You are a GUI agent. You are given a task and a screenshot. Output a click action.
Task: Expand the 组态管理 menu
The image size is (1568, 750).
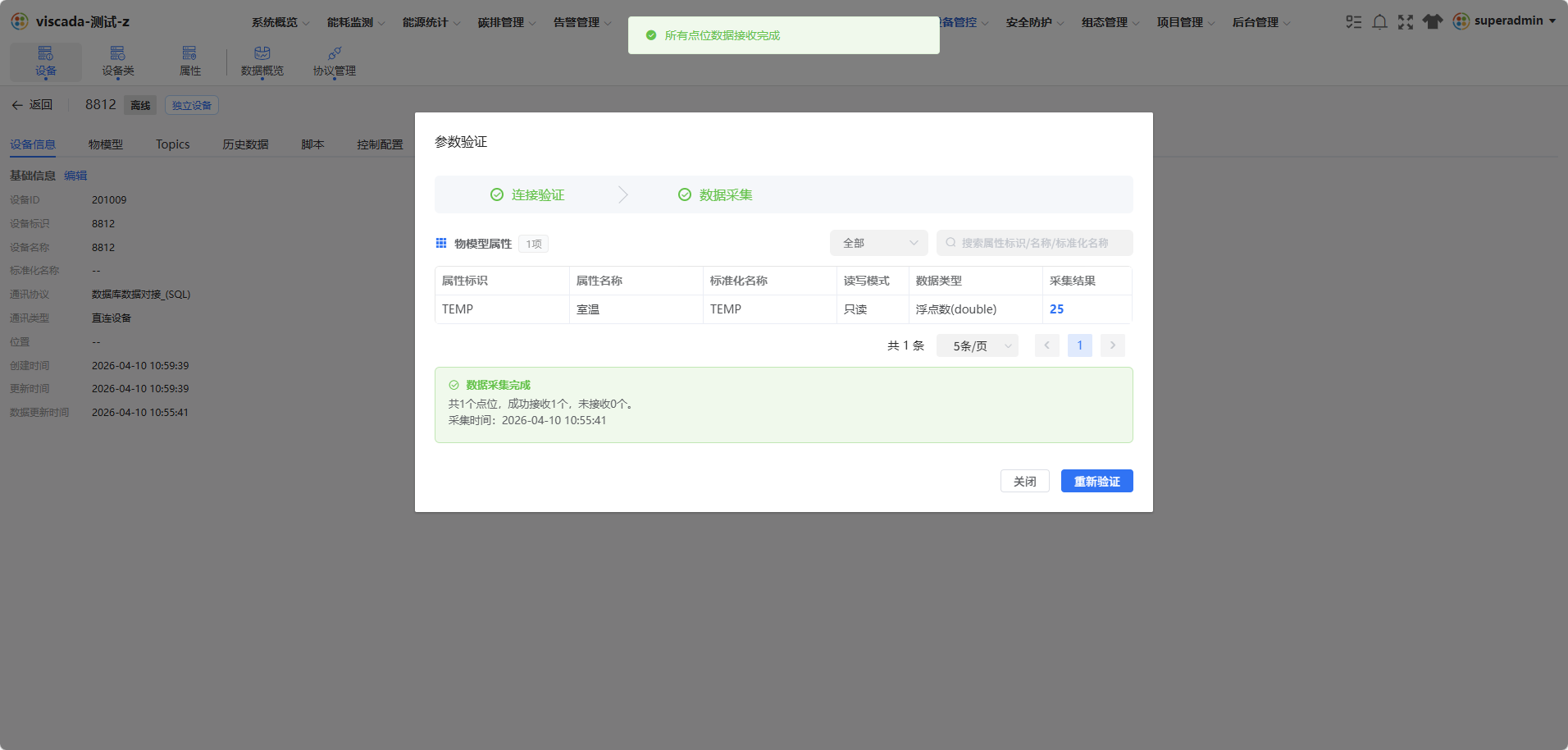coord(1110,22)
